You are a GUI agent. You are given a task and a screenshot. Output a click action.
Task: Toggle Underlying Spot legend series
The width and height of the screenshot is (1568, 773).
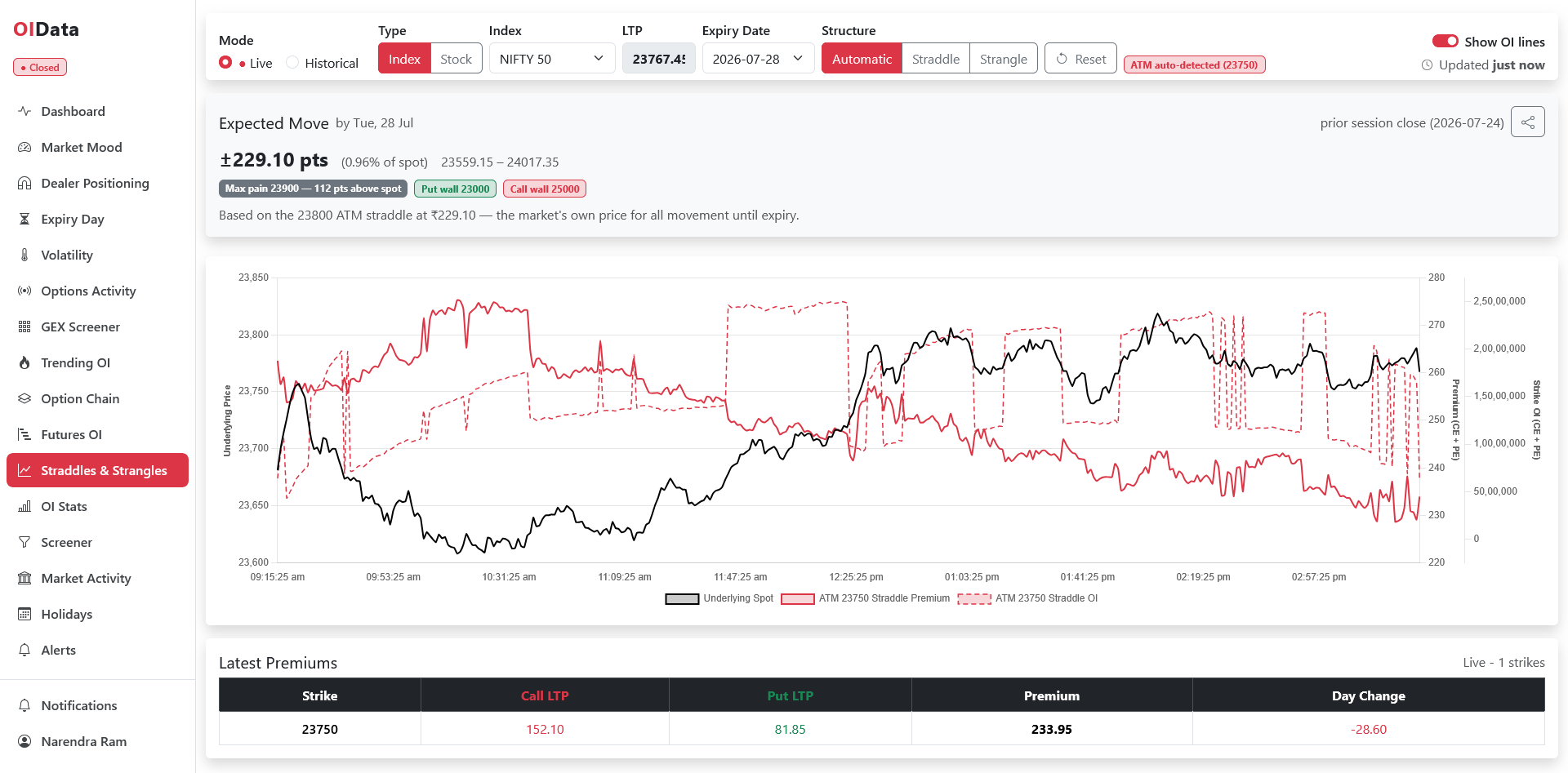pyautogui.click(x=719, y=598)
